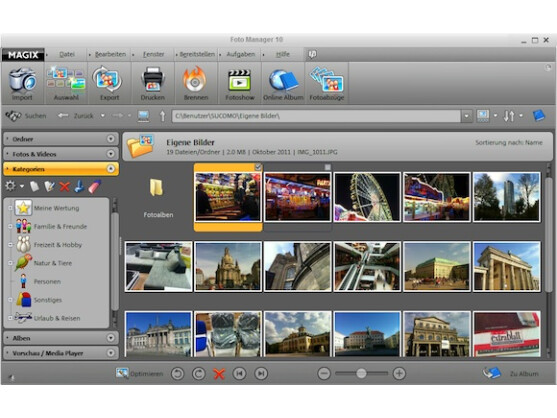Click the blue book icon beside sorting
Viewport: 557px width, 418px height.
pyautogui.click(x=539, y=116)
